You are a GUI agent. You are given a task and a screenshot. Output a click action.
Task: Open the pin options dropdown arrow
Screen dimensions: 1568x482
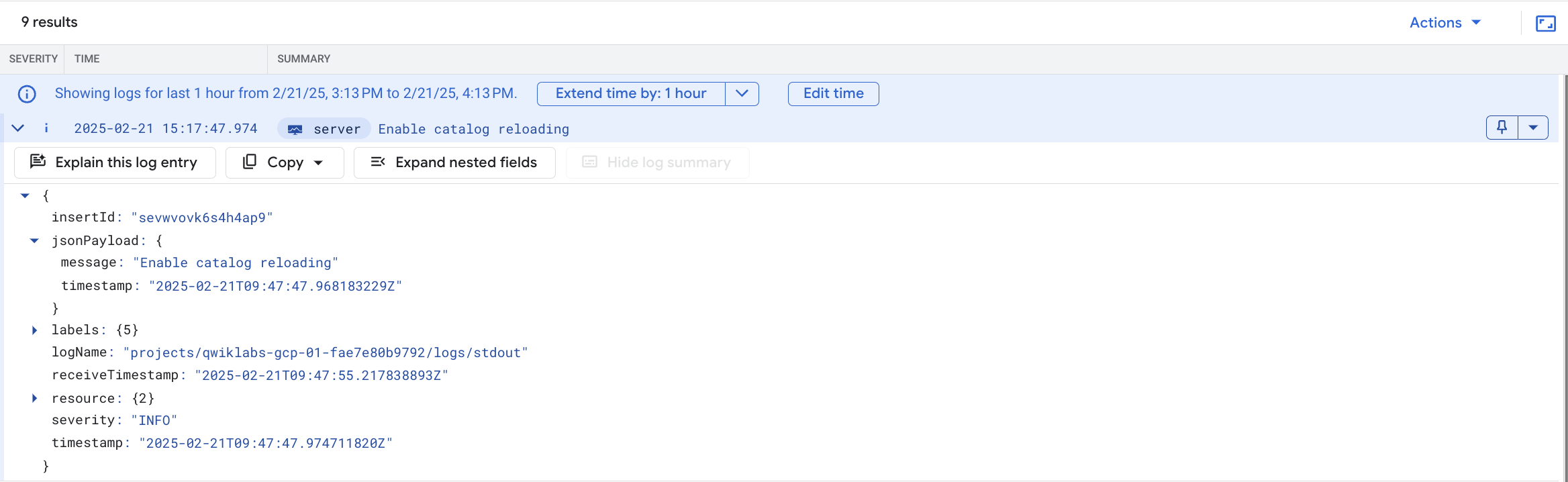click(x=1533, y=128)
